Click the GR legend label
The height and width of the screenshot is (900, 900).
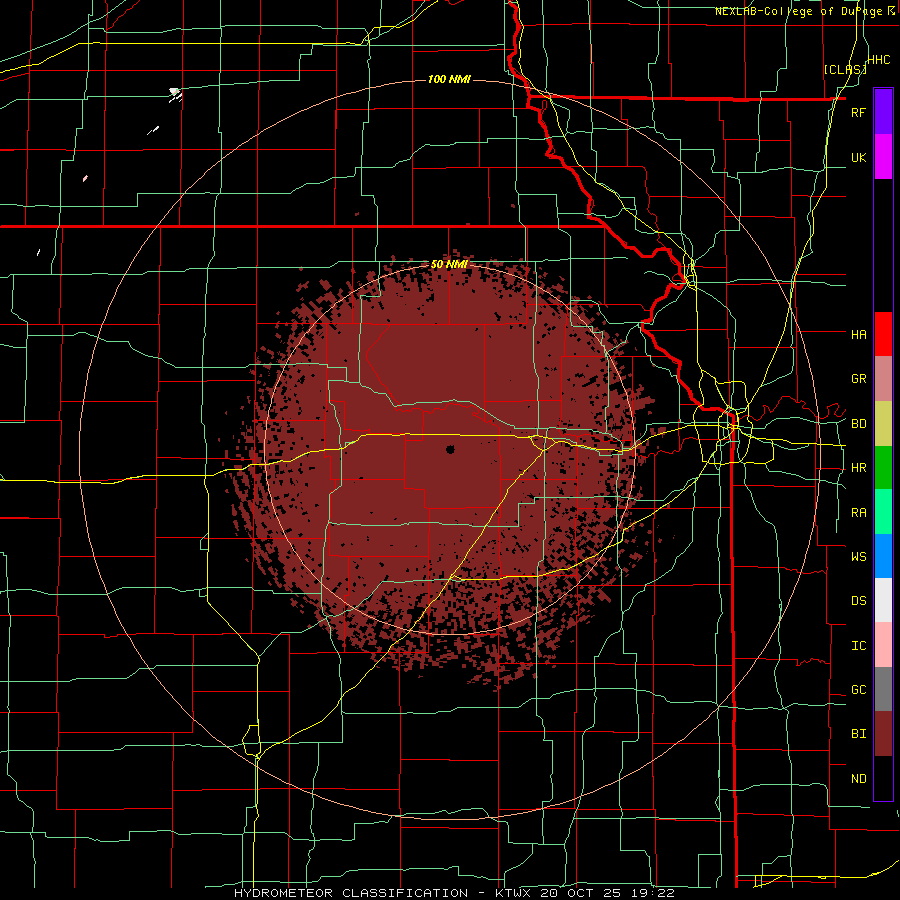(858, 379)
